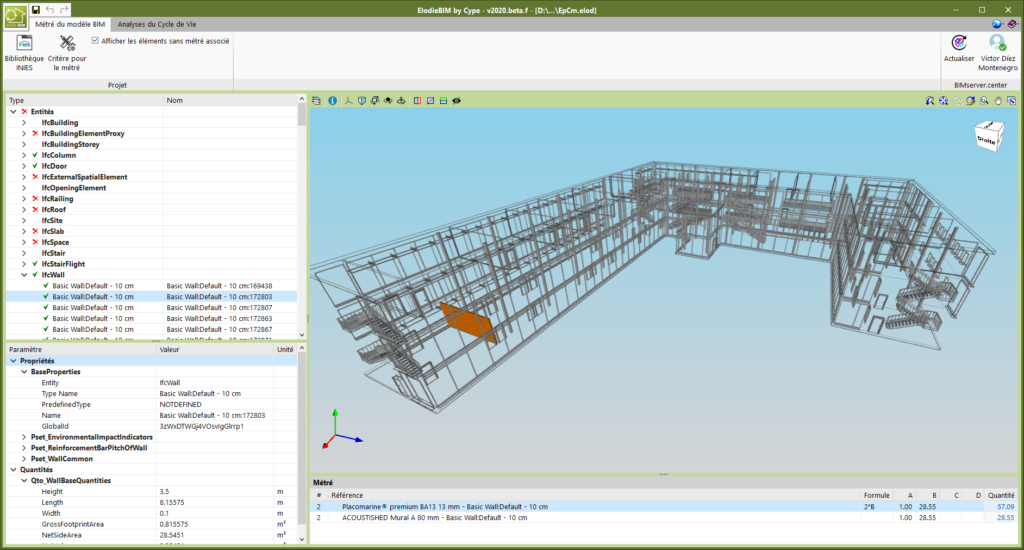Select the 3D cube view icon
This screenshot has height=550, width=1024.
click(362, 101)
